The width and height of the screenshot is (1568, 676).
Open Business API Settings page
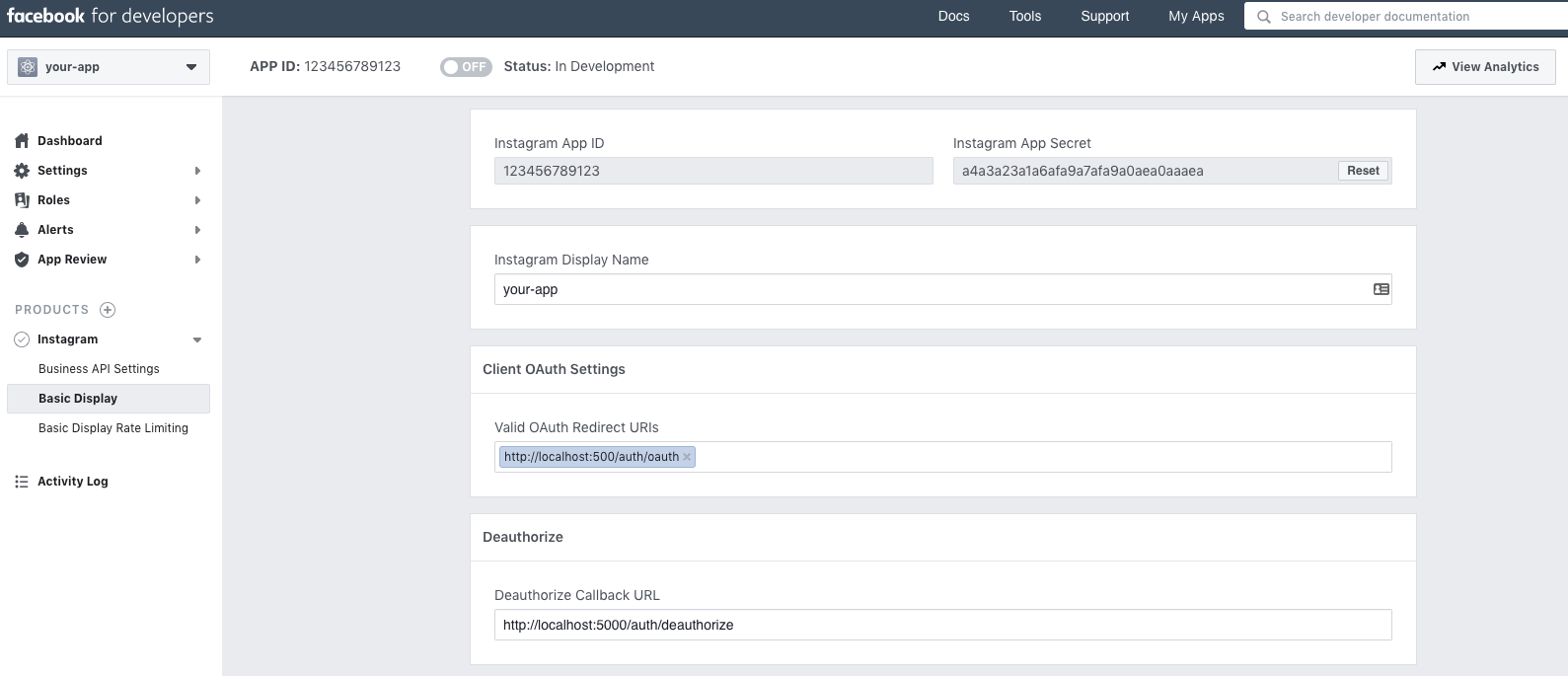click(99, 369)
